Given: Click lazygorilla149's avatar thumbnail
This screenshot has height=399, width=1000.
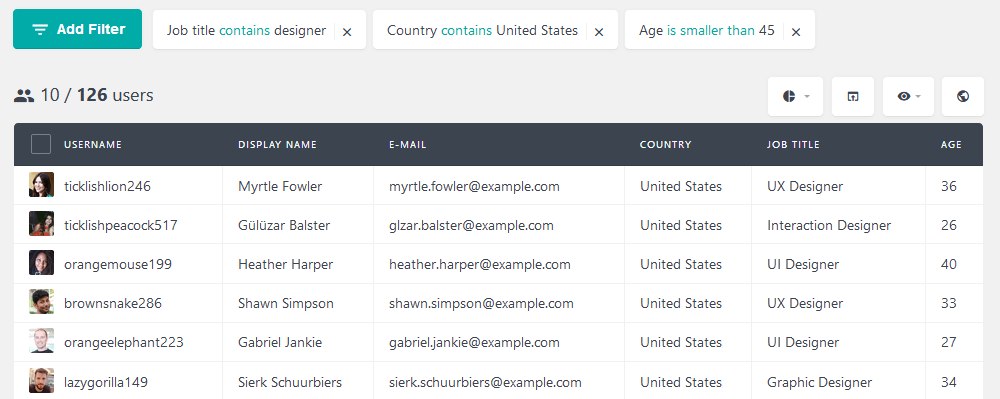Looking at the screenshot, I should pos(41,381).
